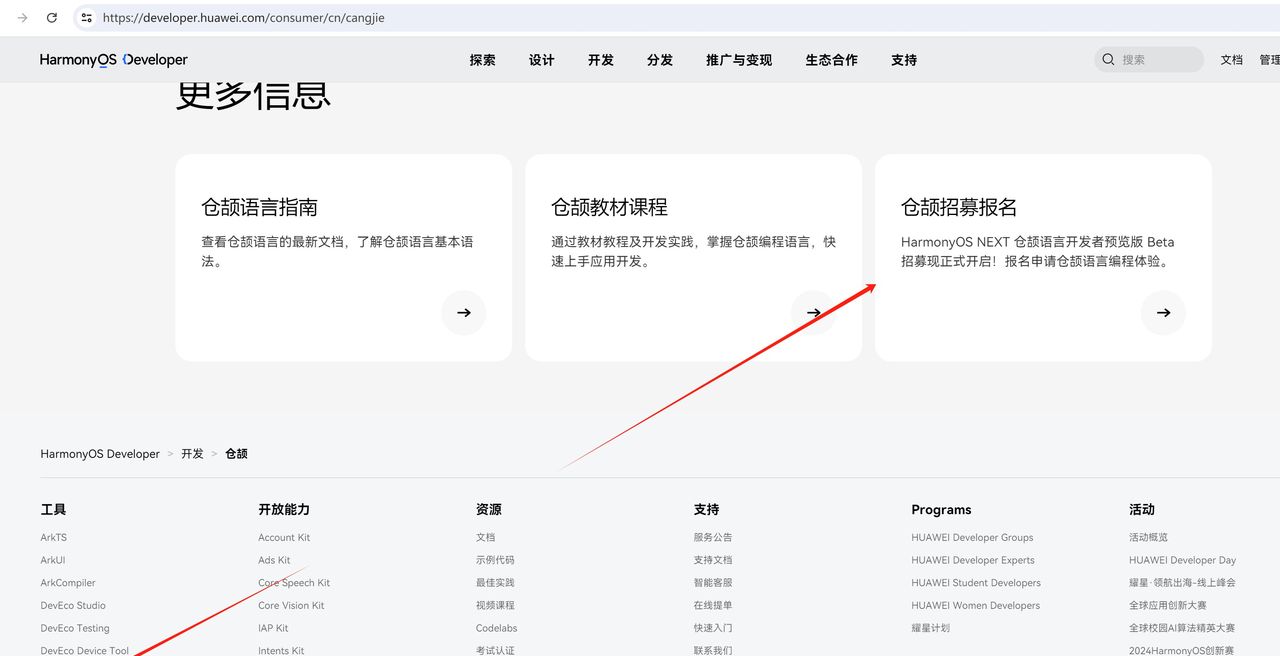Select 推广与变现 in the navigation bar
The height and width of the screenshot is (656, 1280).
tap(738, 60)
